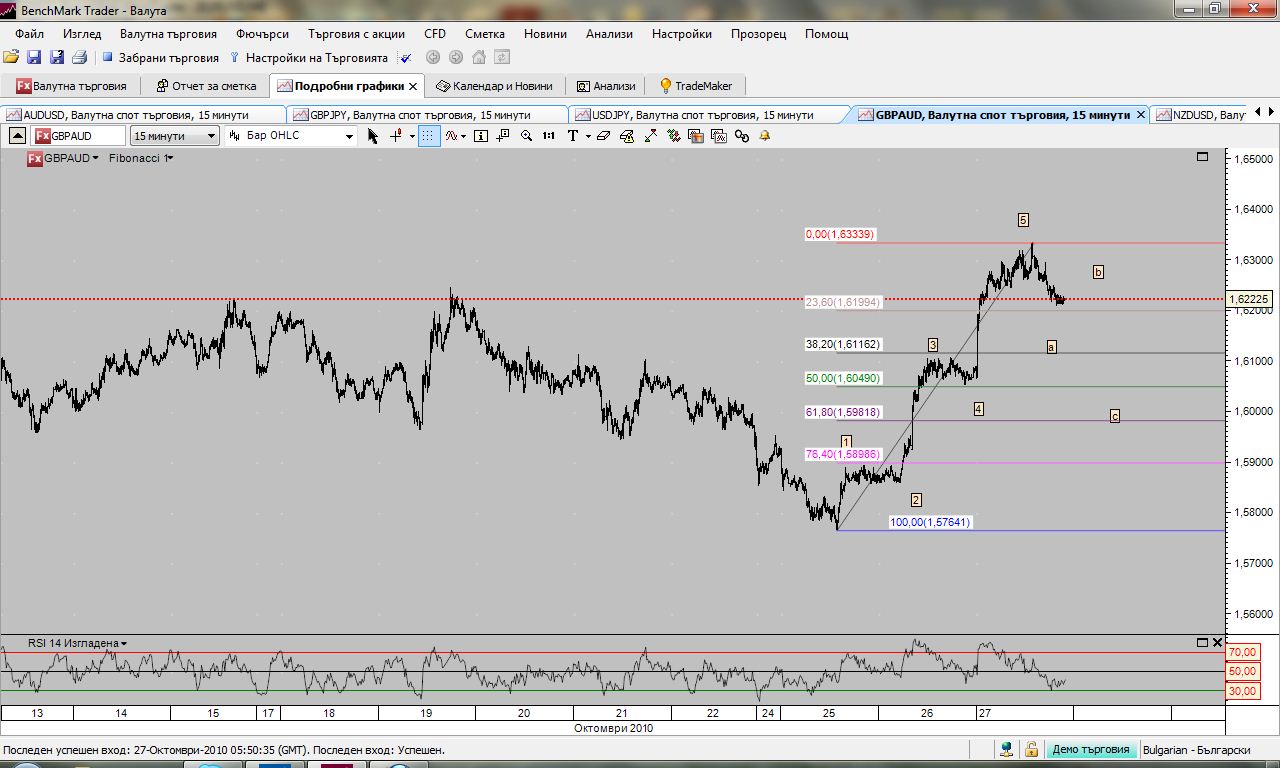The width and height of the screenshot is (1280, 768).
Task: Open the Анализи menu
Action: coord(609,34)
